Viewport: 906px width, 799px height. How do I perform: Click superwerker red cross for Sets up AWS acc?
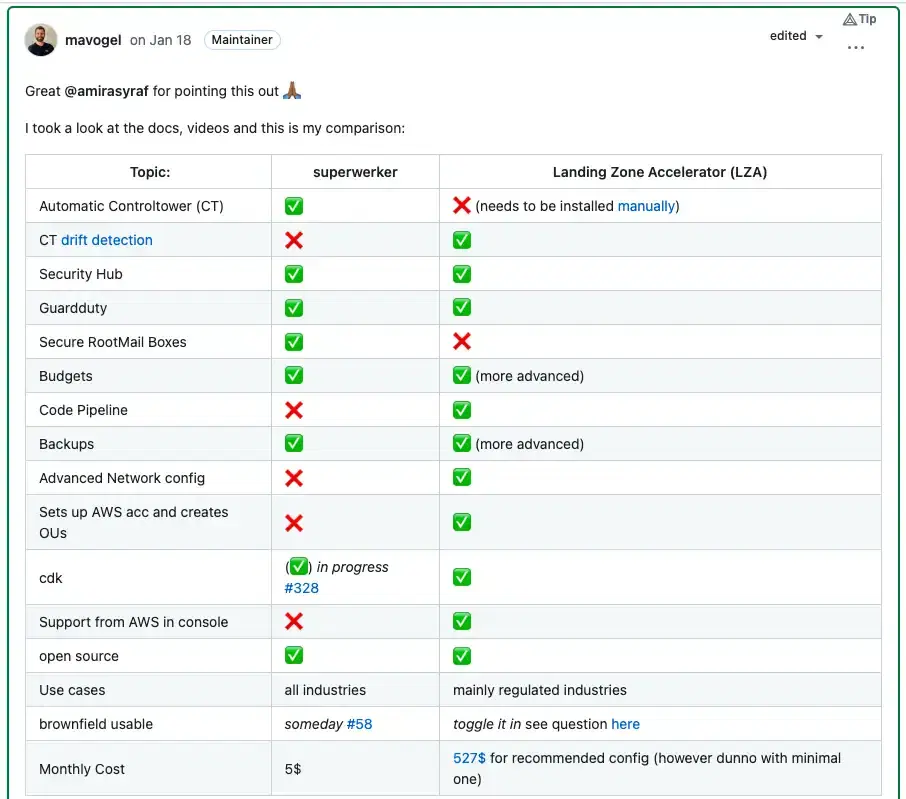click(294, 523)
